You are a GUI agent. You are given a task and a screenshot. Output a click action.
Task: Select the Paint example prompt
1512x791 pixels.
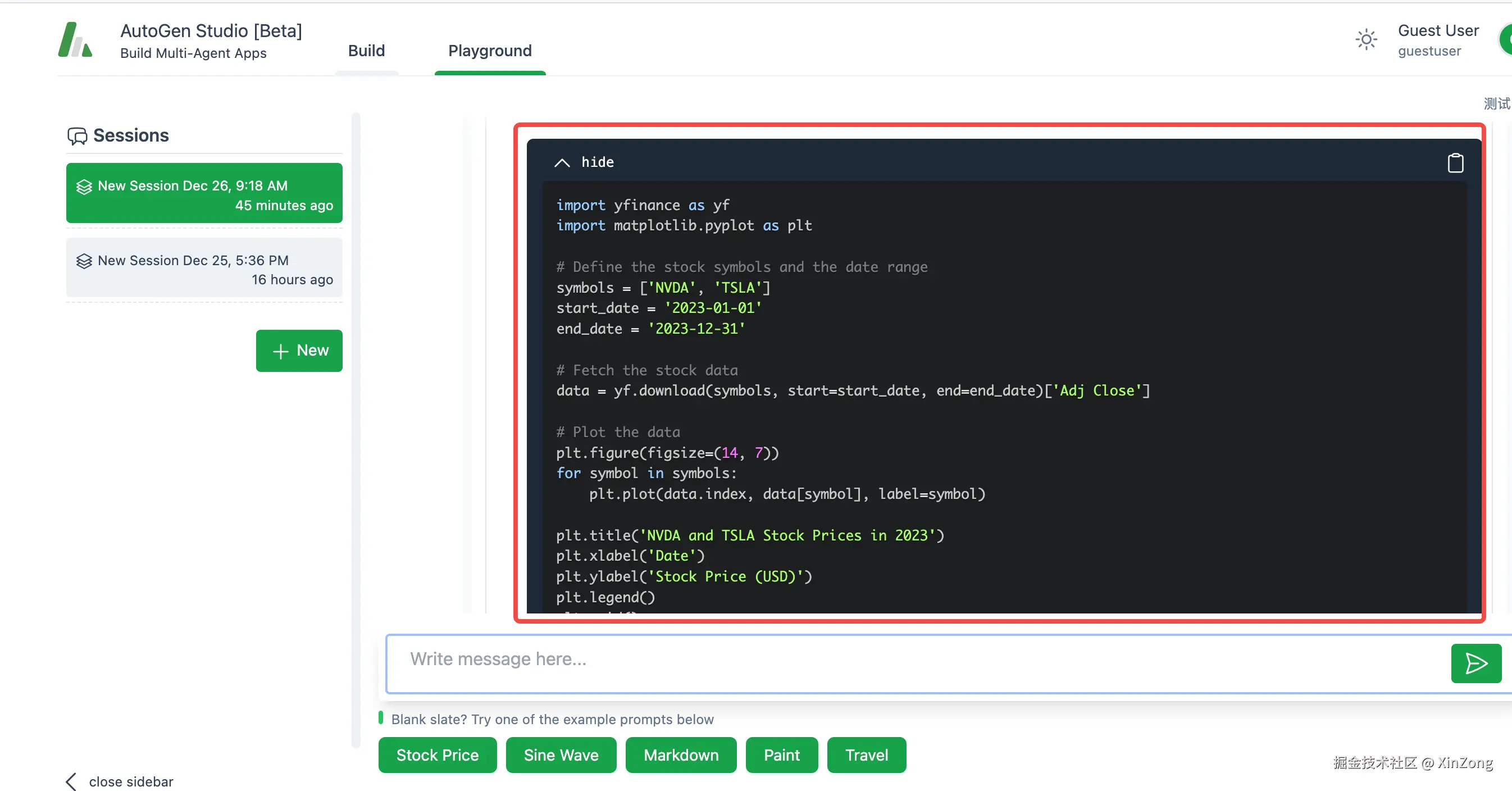(781, 754)
